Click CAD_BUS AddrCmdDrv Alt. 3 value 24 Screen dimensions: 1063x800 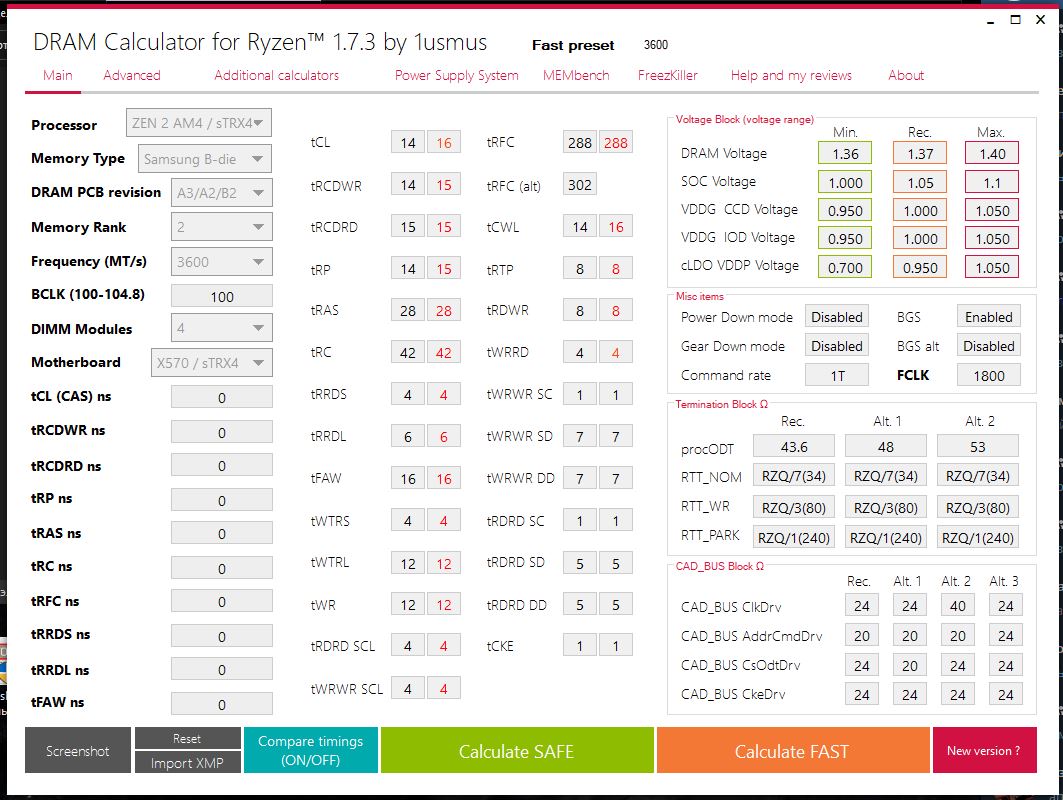coord(1005,635)
